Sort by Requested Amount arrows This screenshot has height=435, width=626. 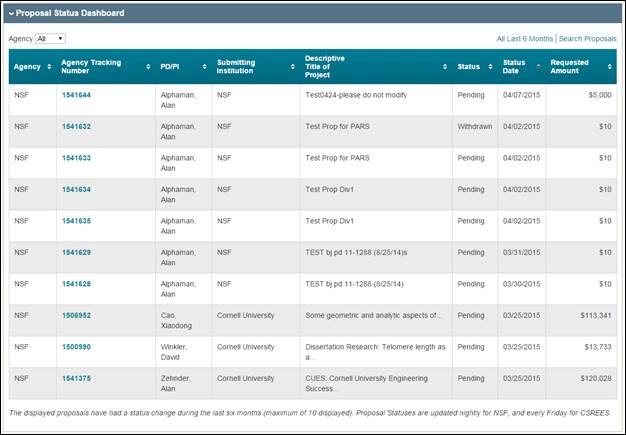click(x=609, y=67)
